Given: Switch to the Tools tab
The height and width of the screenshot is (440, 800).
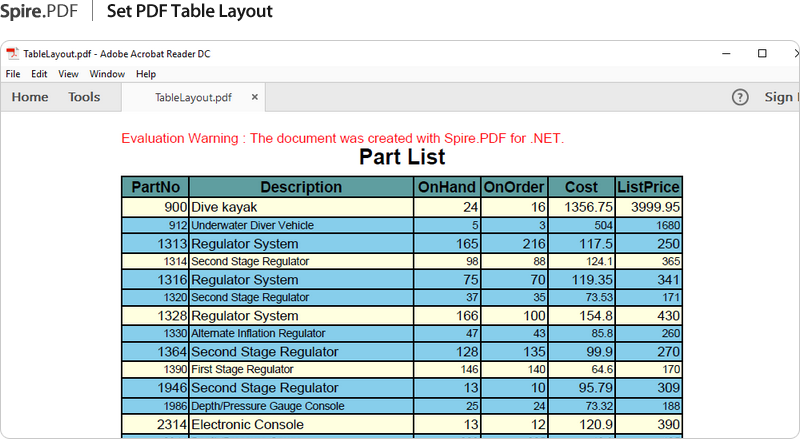Looking at the screenshot, I should click(84, 97).
